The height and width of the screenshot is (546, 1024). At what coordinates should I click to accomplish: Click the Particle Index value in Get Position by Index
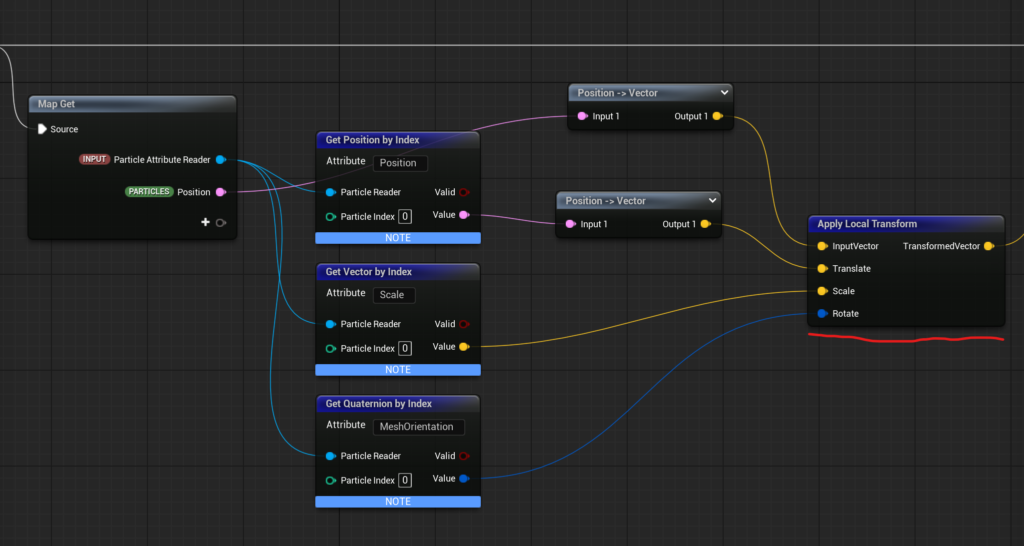[x=405, y=217]
